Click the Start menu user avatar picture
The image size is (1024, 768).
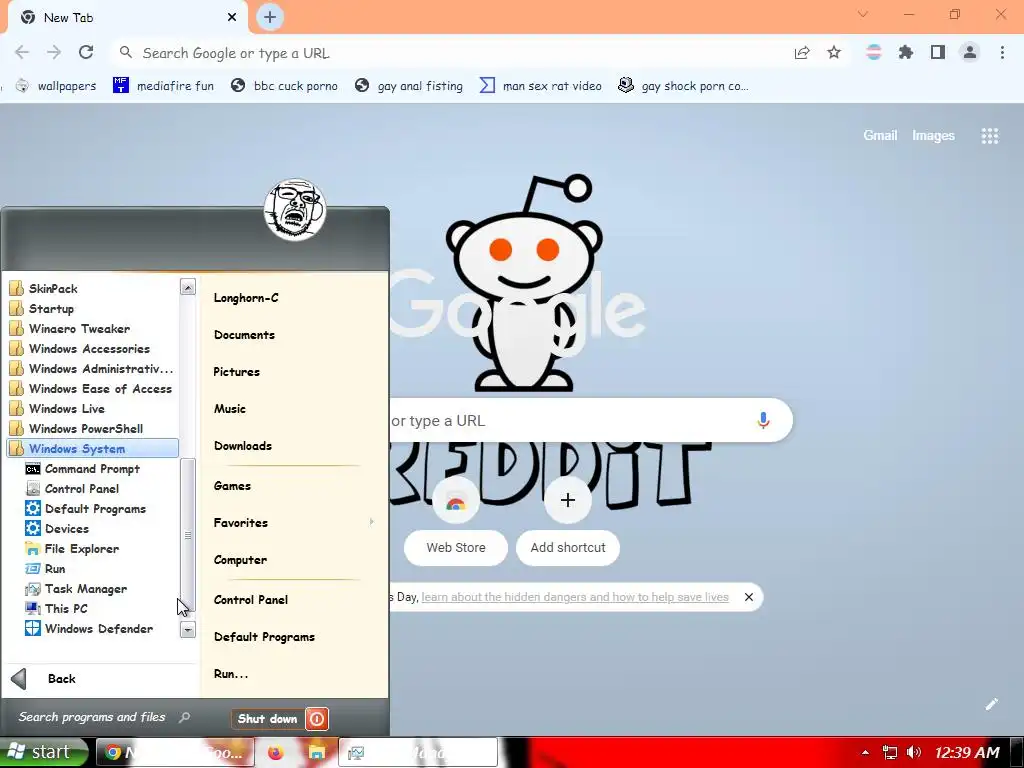pos(295,210)
